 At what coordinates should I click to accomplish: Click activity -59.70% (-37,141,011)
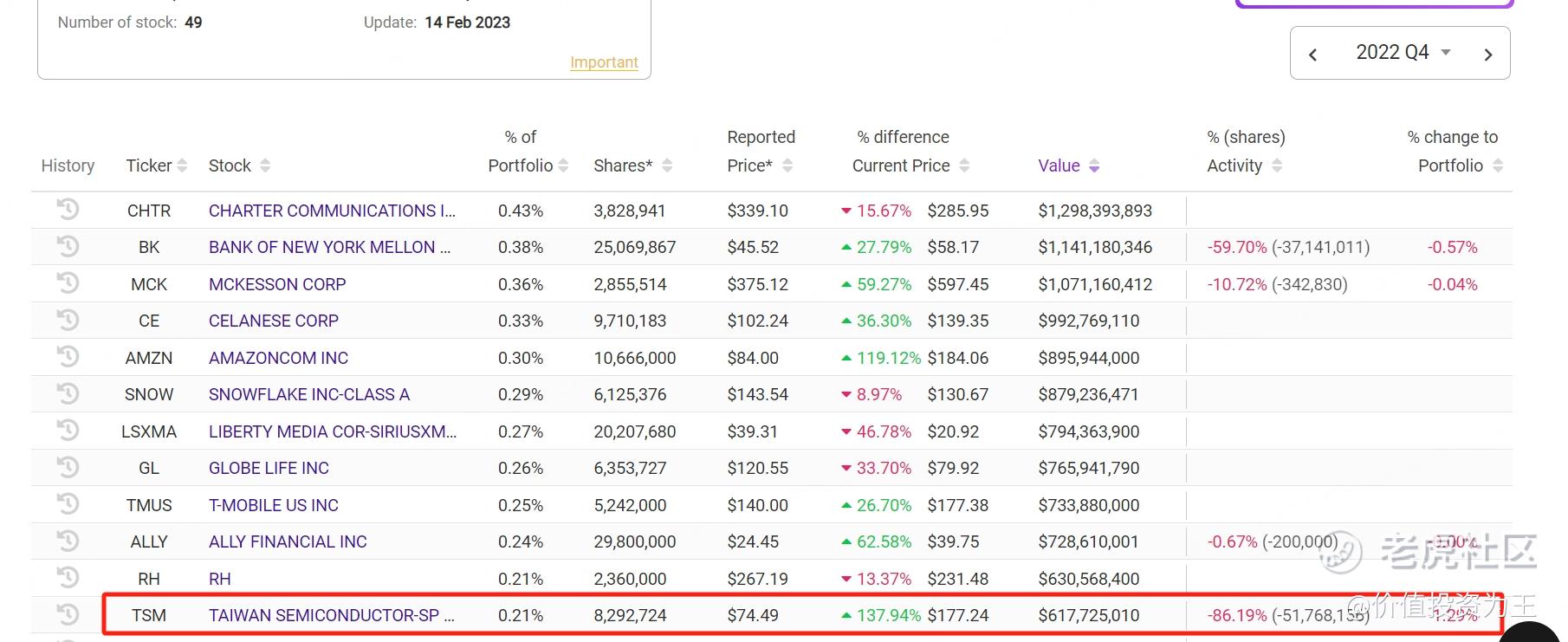1288,247
